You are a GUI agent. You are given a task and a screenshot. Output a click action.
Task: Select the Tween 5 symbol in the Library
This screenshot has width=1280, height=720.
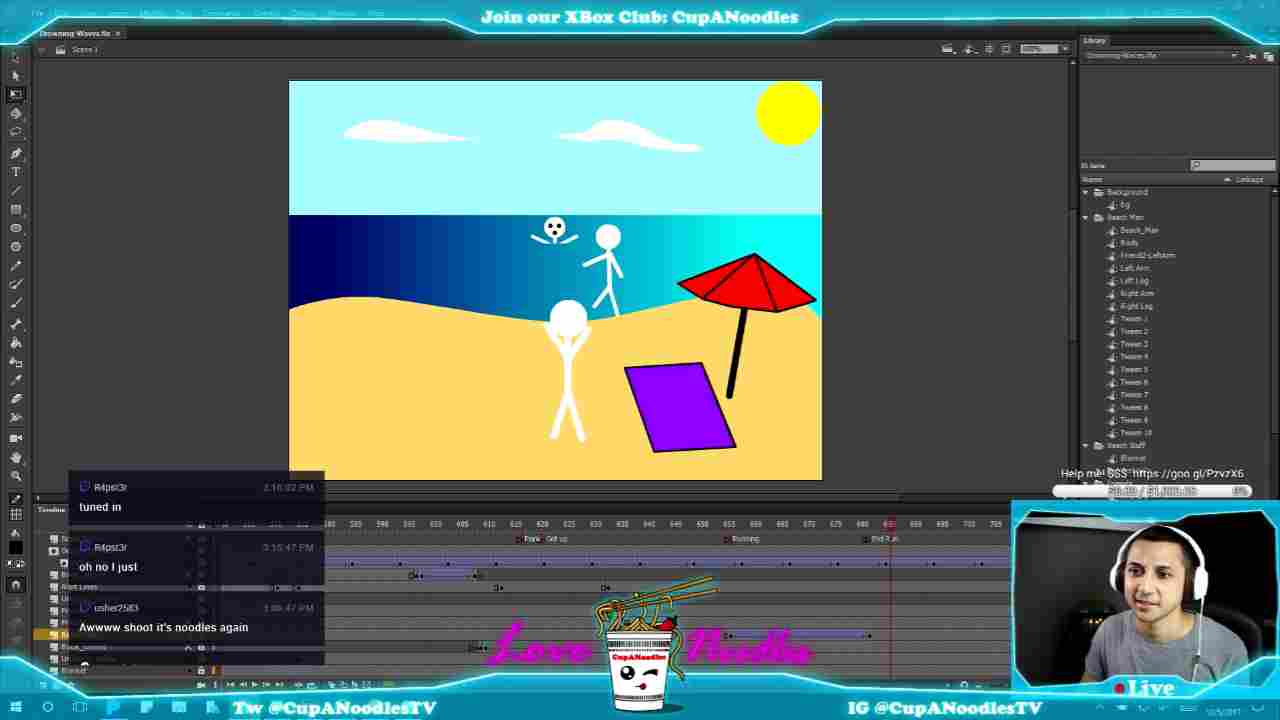point(1131,369)
